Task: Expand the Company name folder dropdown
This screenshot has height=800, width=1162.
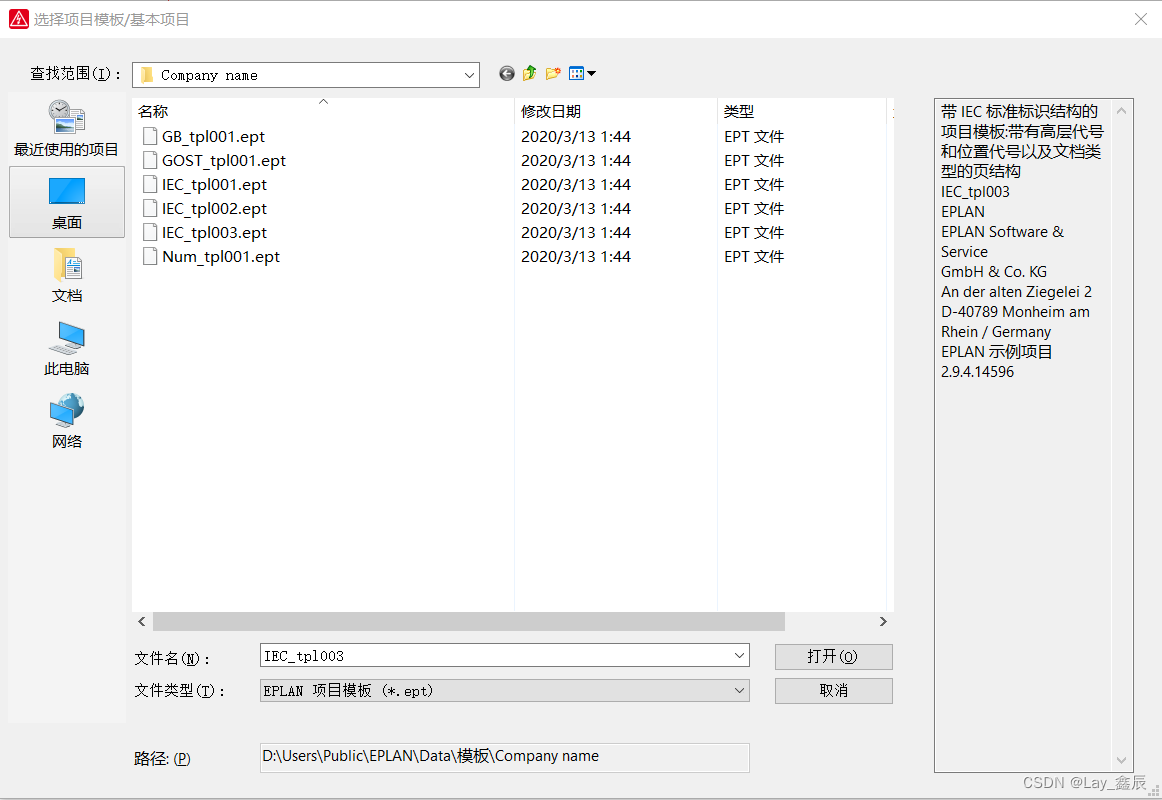Action: [x=469, y=75]
